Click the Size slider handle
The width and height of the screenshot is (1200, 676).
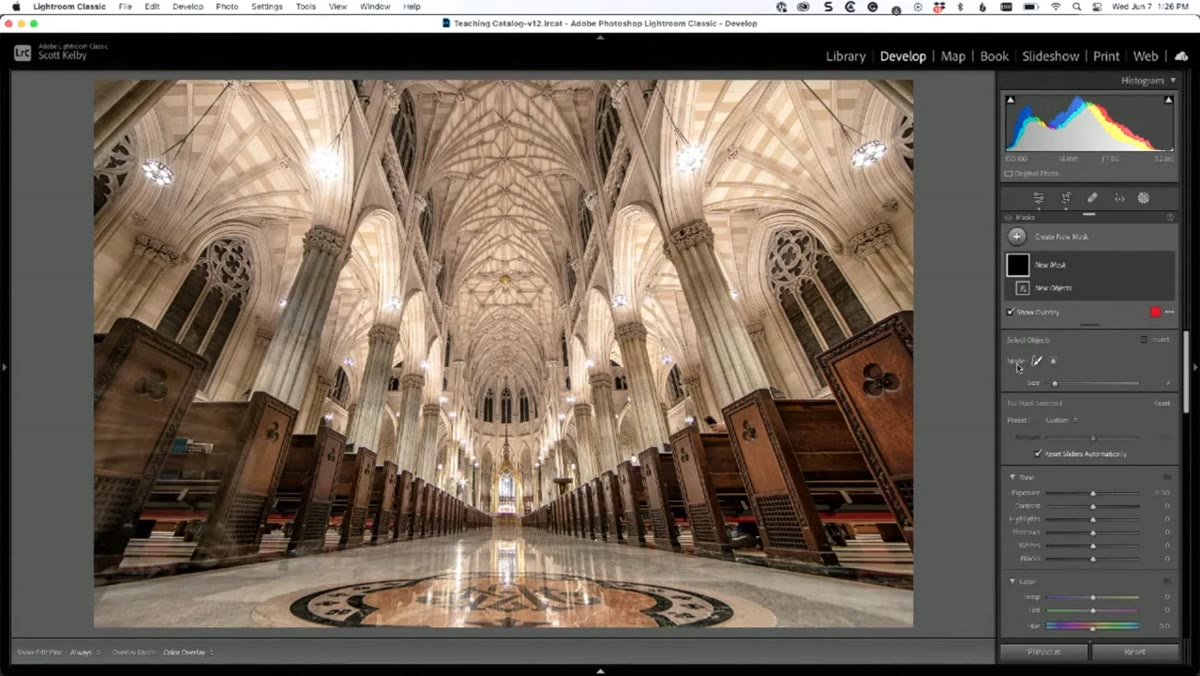[1054, 383]
